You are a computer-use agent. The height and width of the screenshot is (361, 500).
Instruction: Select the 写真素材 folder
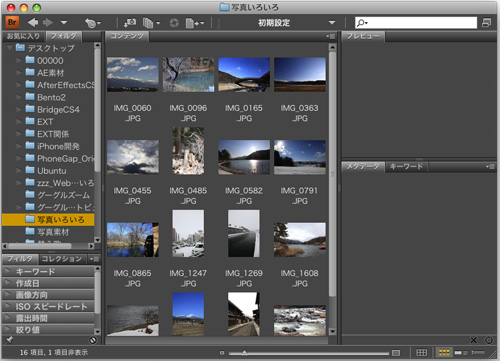(53, 232)
